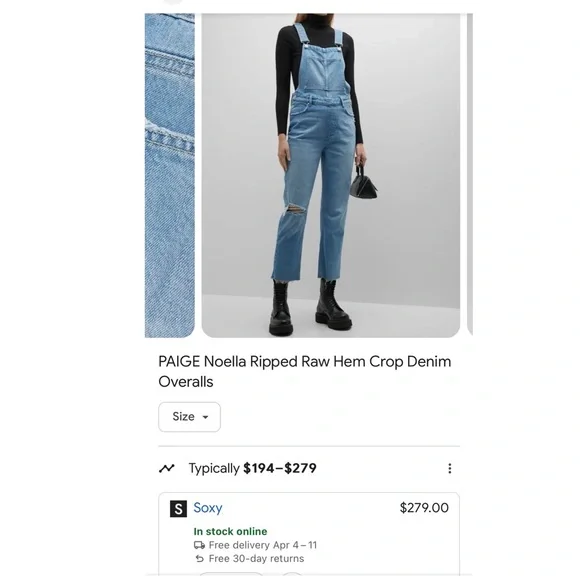View the denim close-up image on left

169,175
